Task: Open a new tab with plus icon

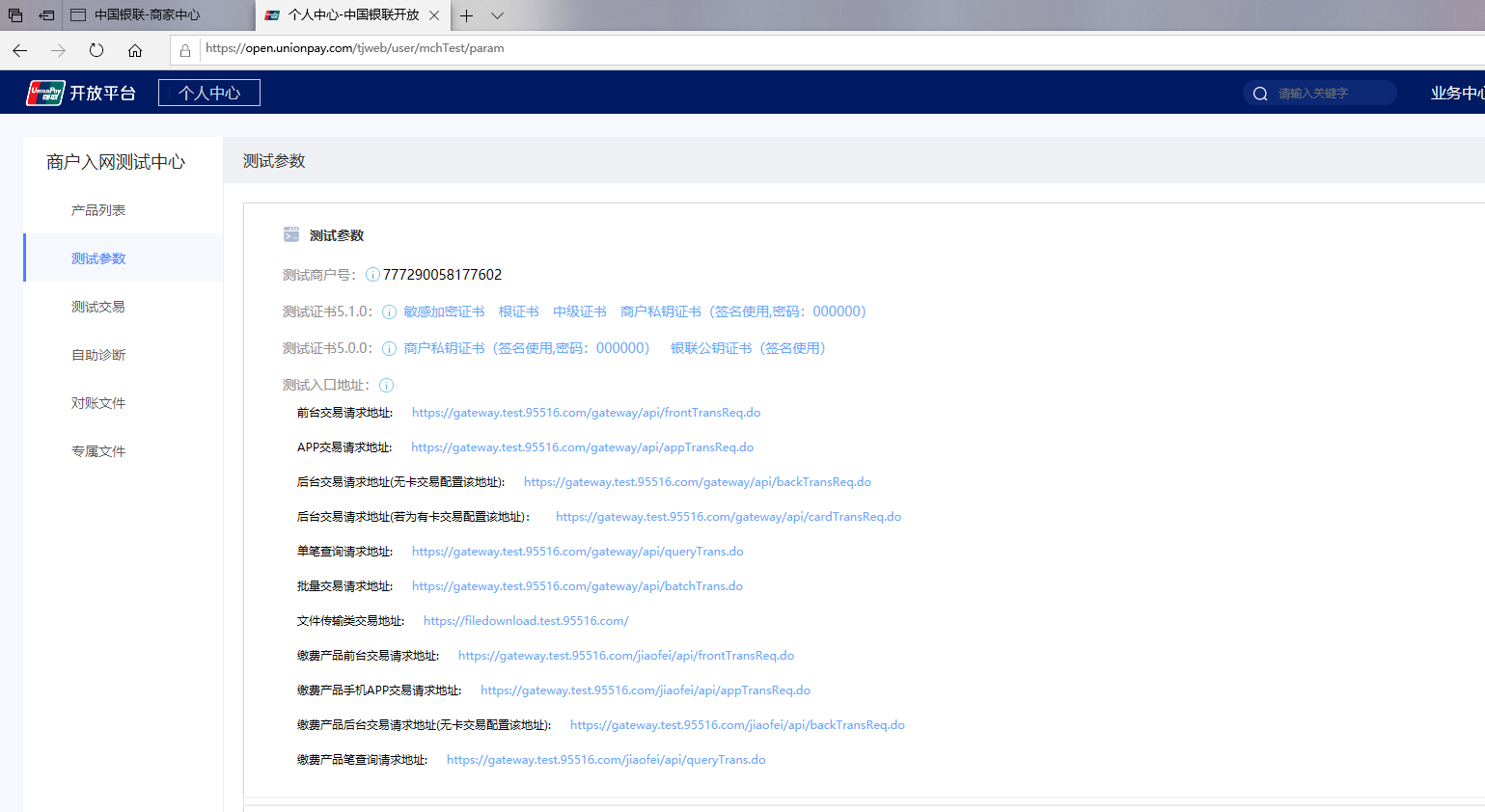Action: (466, 15)
